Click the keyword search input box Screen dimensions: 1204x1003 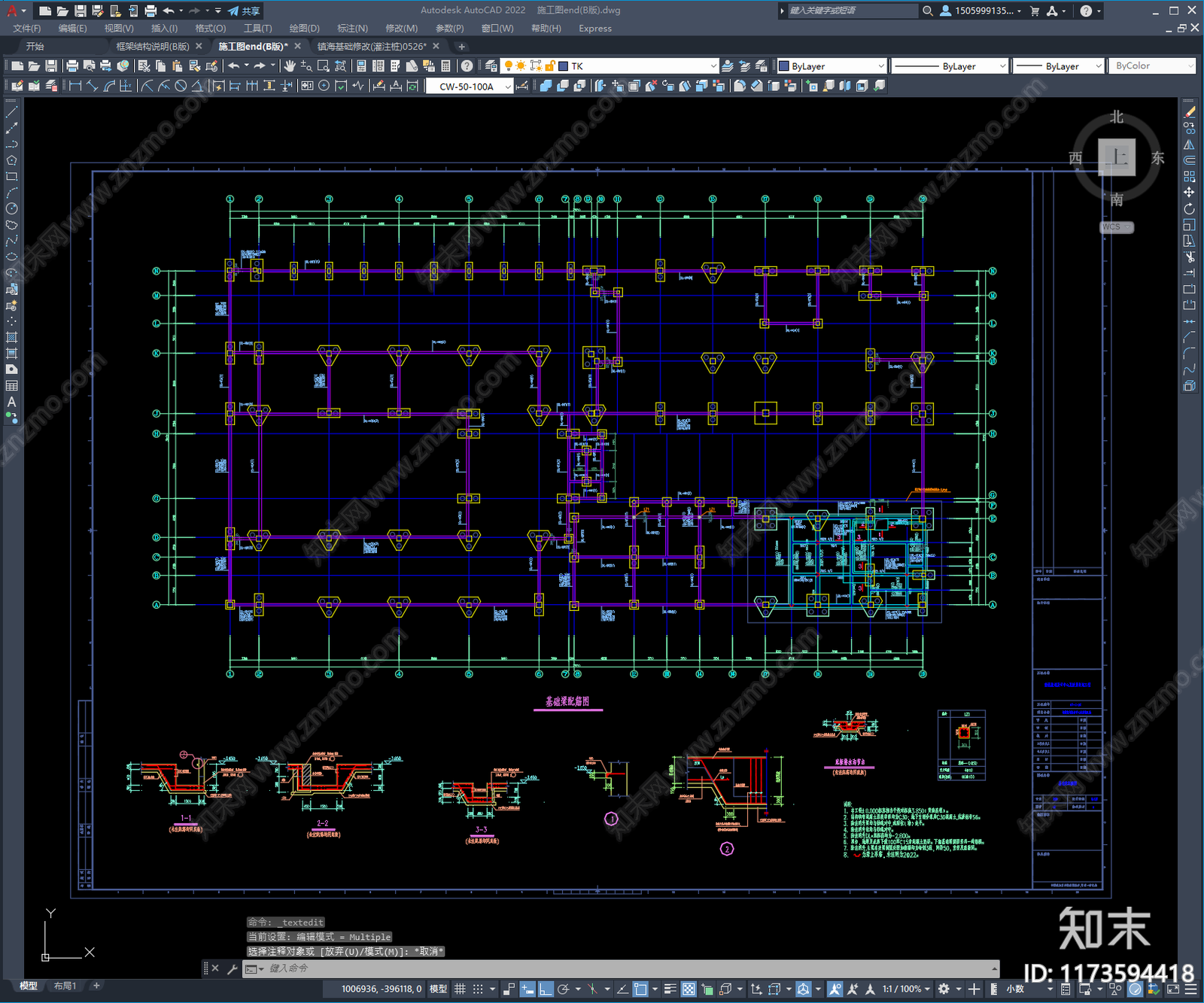(852, 11)
